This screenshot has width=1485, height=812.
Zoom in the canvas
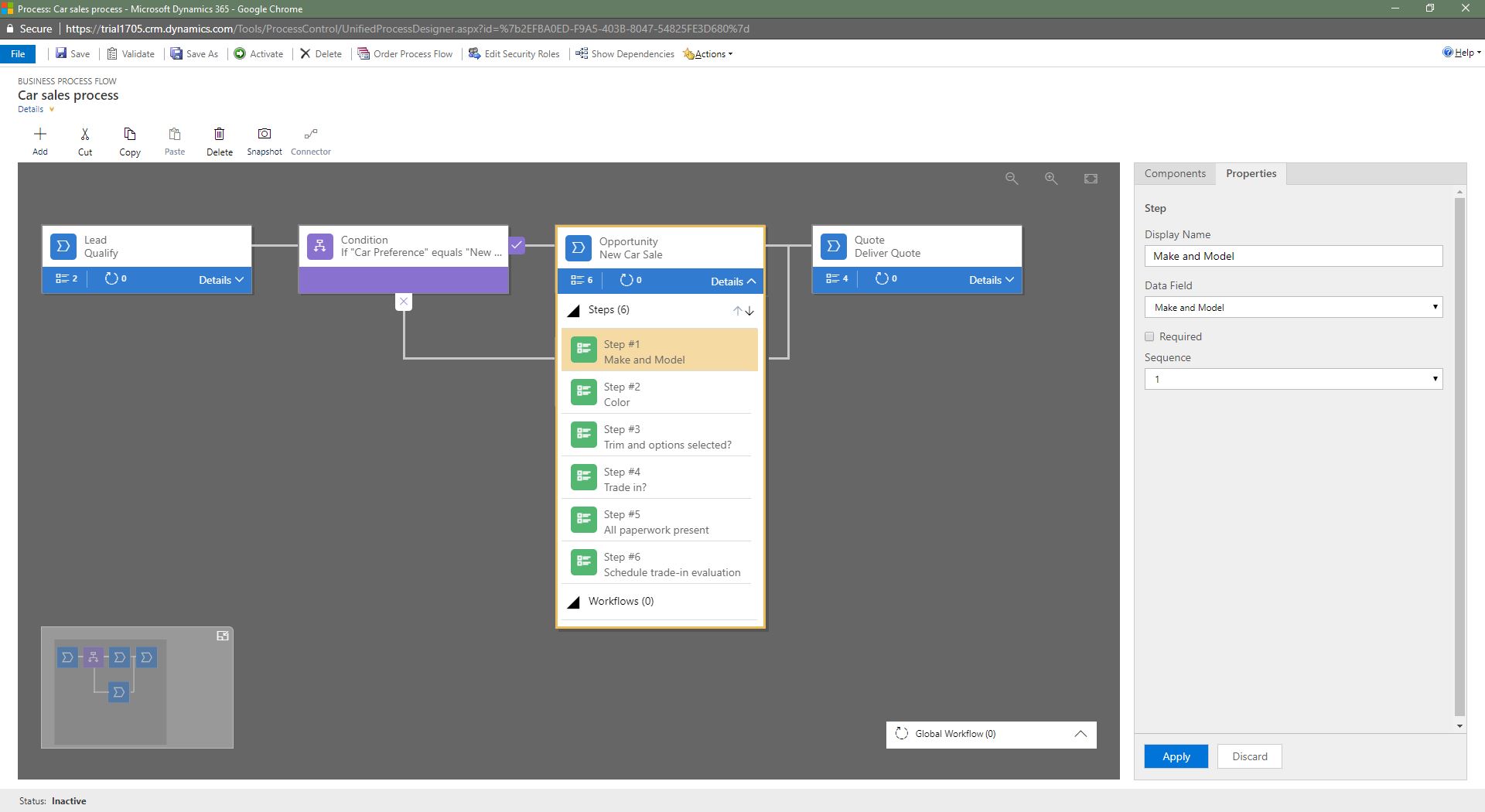click(1051, 179)
